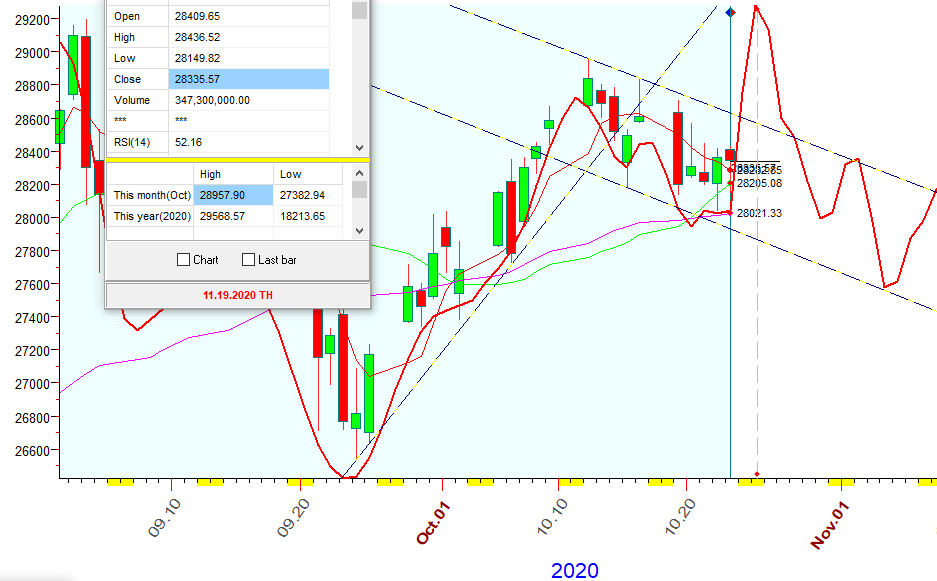The height and width of the screenshot is (581, 937).
Task: Click the blue diamond marker atop the vertical line
Action: click(730, 12)
